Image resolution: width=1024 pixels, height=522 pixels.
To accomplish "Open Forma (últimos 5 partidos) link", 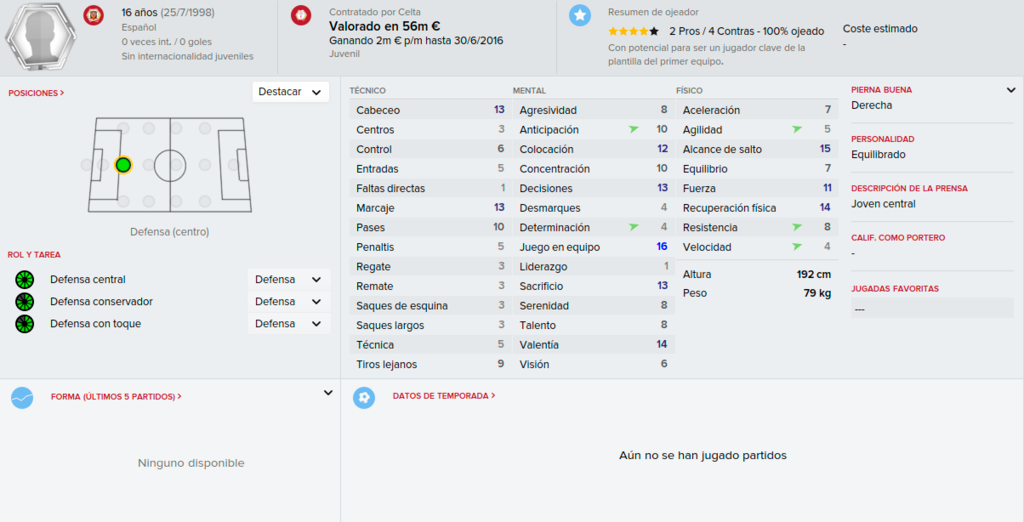I will point(116,397).
